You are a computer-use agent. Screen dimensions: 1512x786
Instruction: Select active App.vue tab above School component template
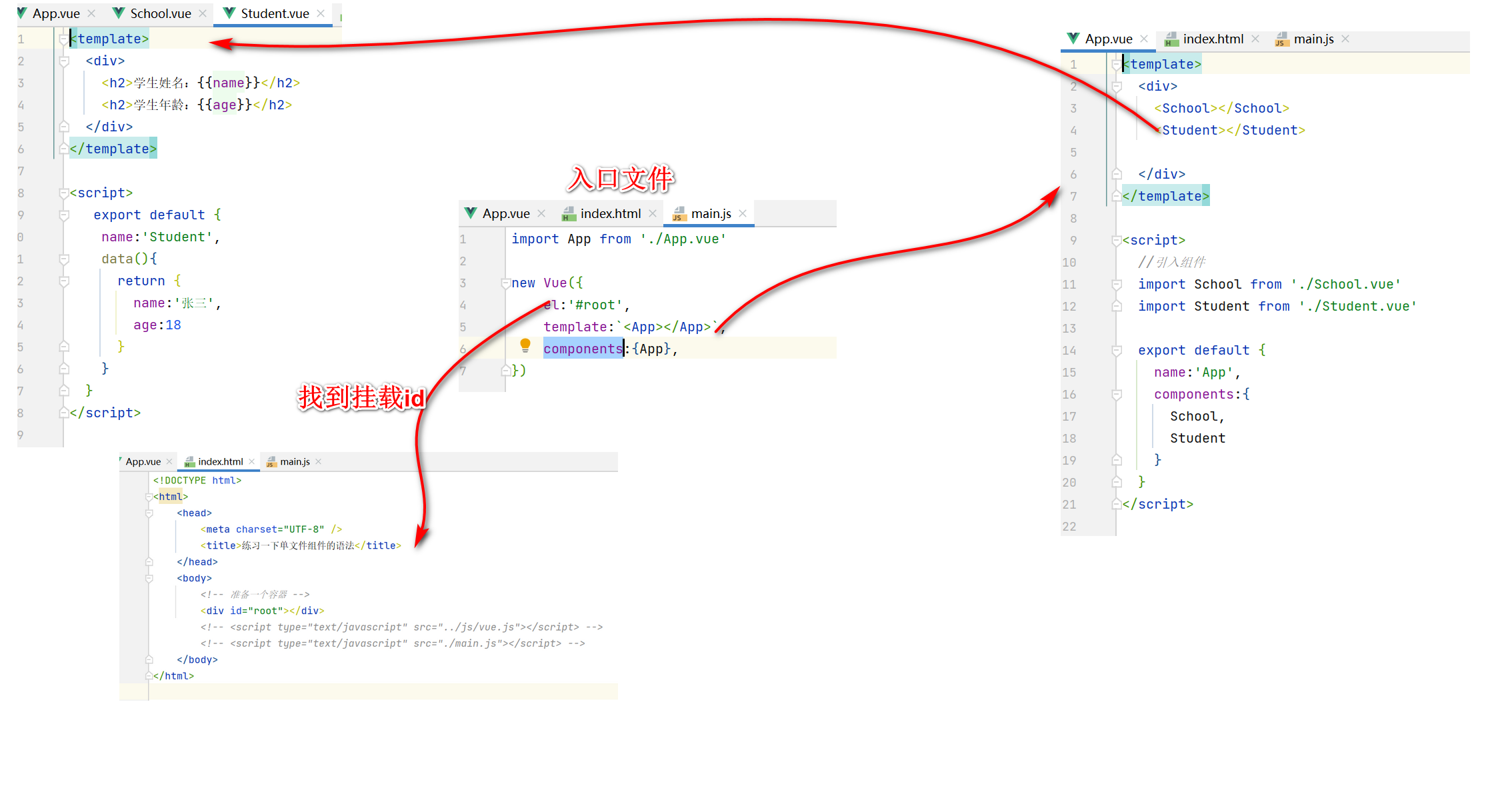(x=1108, y=39)
